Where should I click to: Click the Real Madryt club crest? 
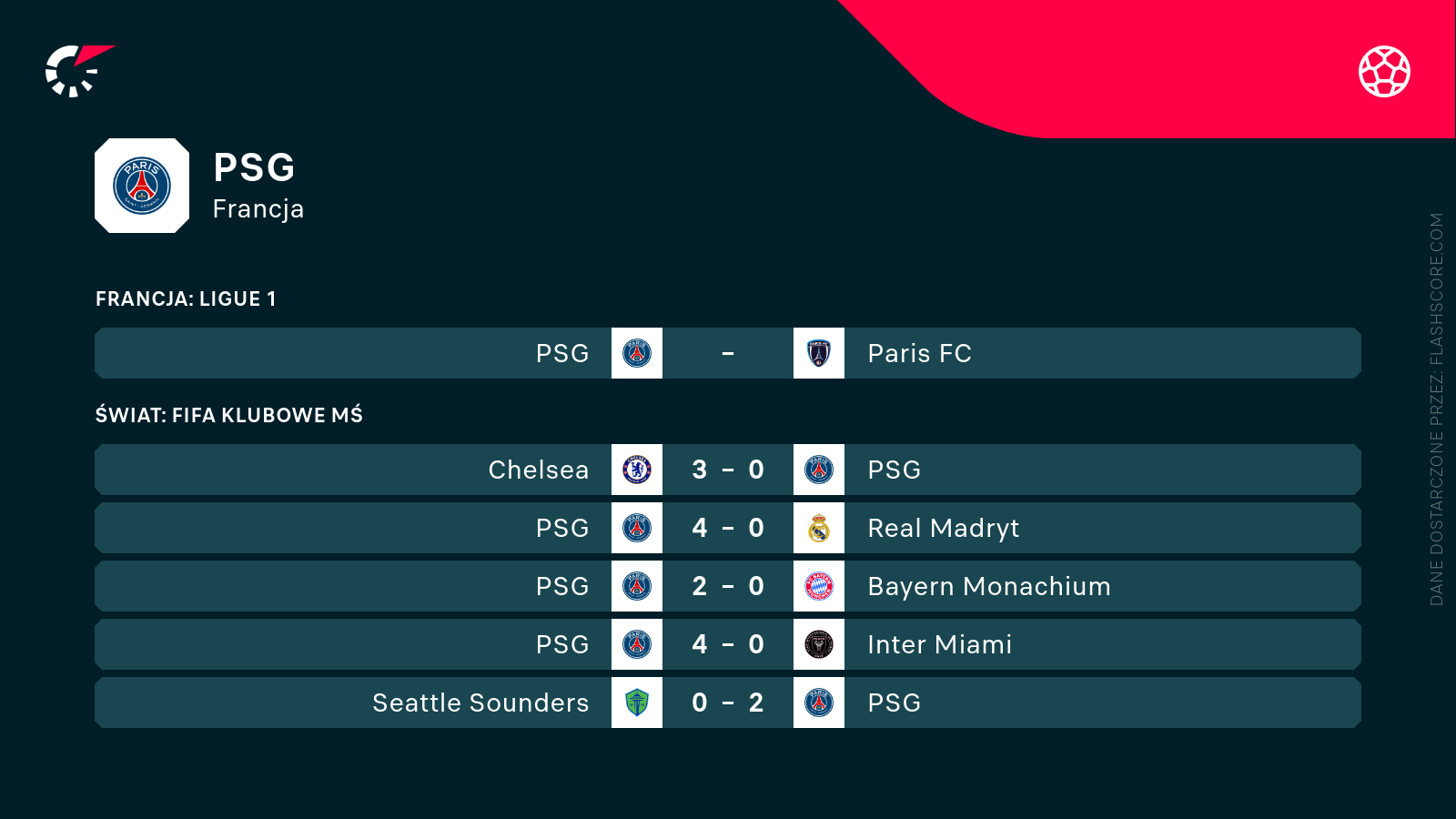point(819,528)
